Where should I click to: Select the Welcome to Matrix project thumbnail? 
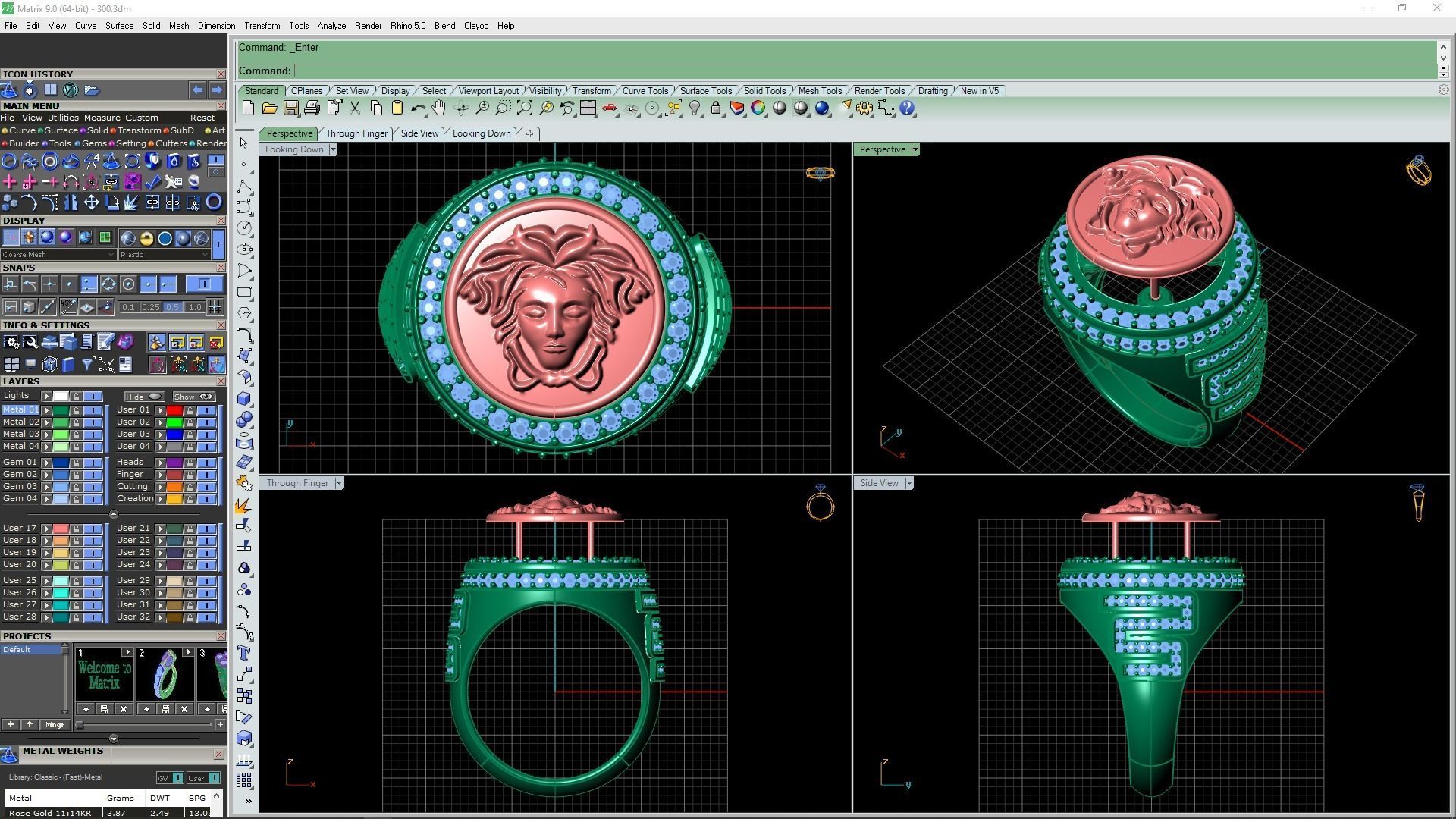point(104,674)
